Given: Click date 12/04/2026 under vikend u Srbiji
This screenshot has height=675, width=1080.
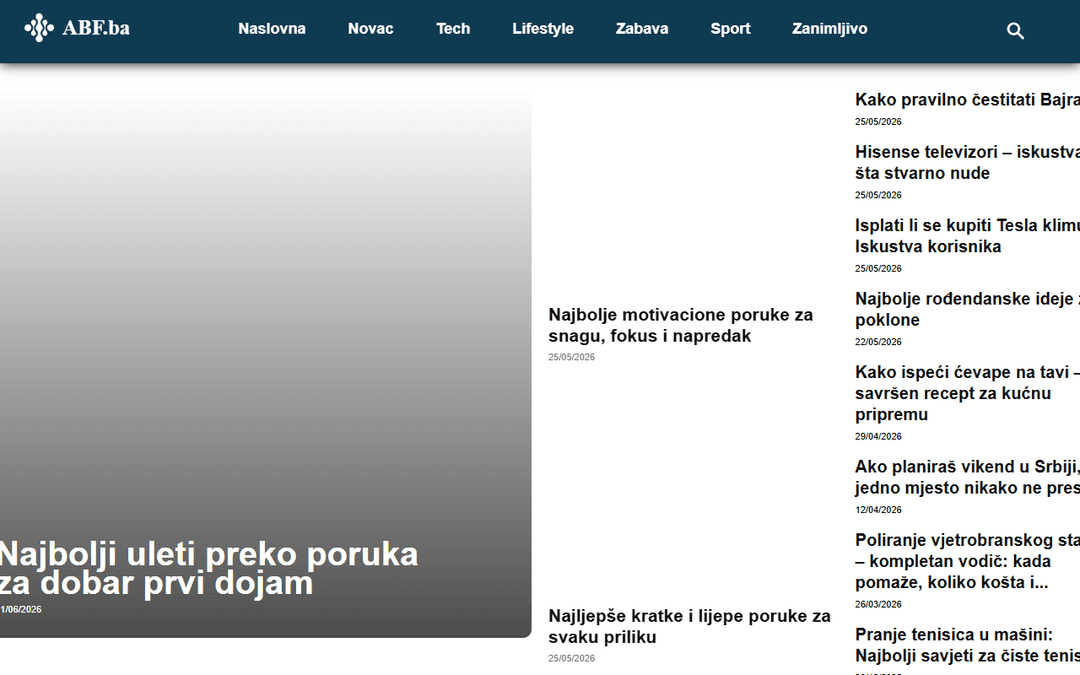Looking at the screenshot, I should [x=878, y=510].
